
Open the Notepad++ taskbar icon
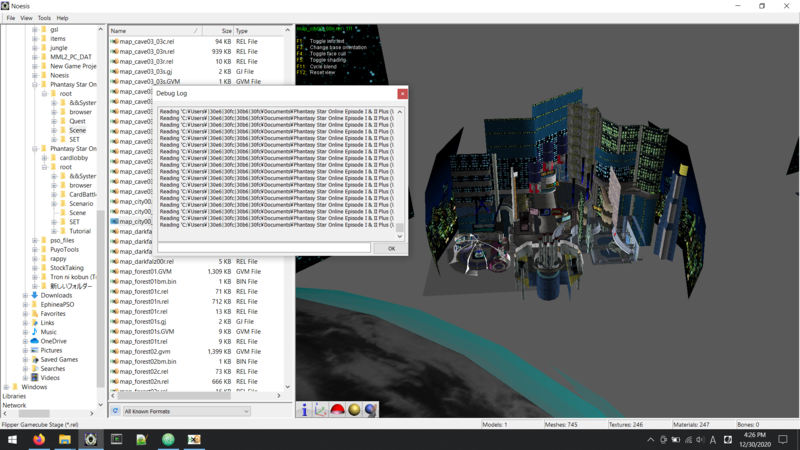pyautogui.click(x=142, y=439)
